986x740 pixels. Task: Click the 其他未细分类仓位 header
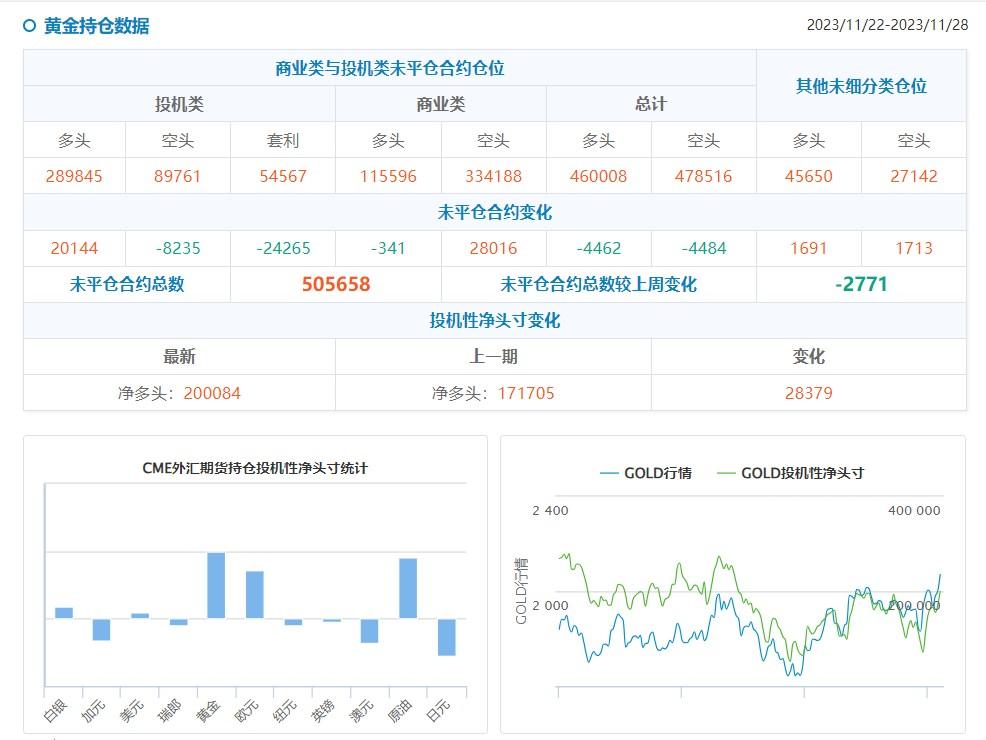[x=860, y=86]
